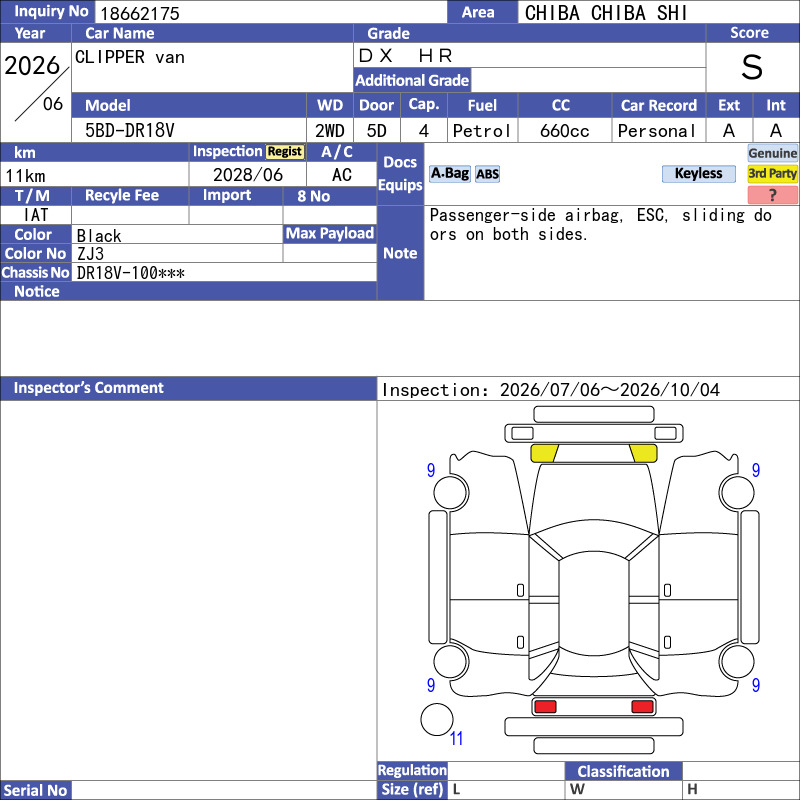This screenshot has height=800, width=800.
Task: Click the yellow Regist tag
Action: (285, 152)
